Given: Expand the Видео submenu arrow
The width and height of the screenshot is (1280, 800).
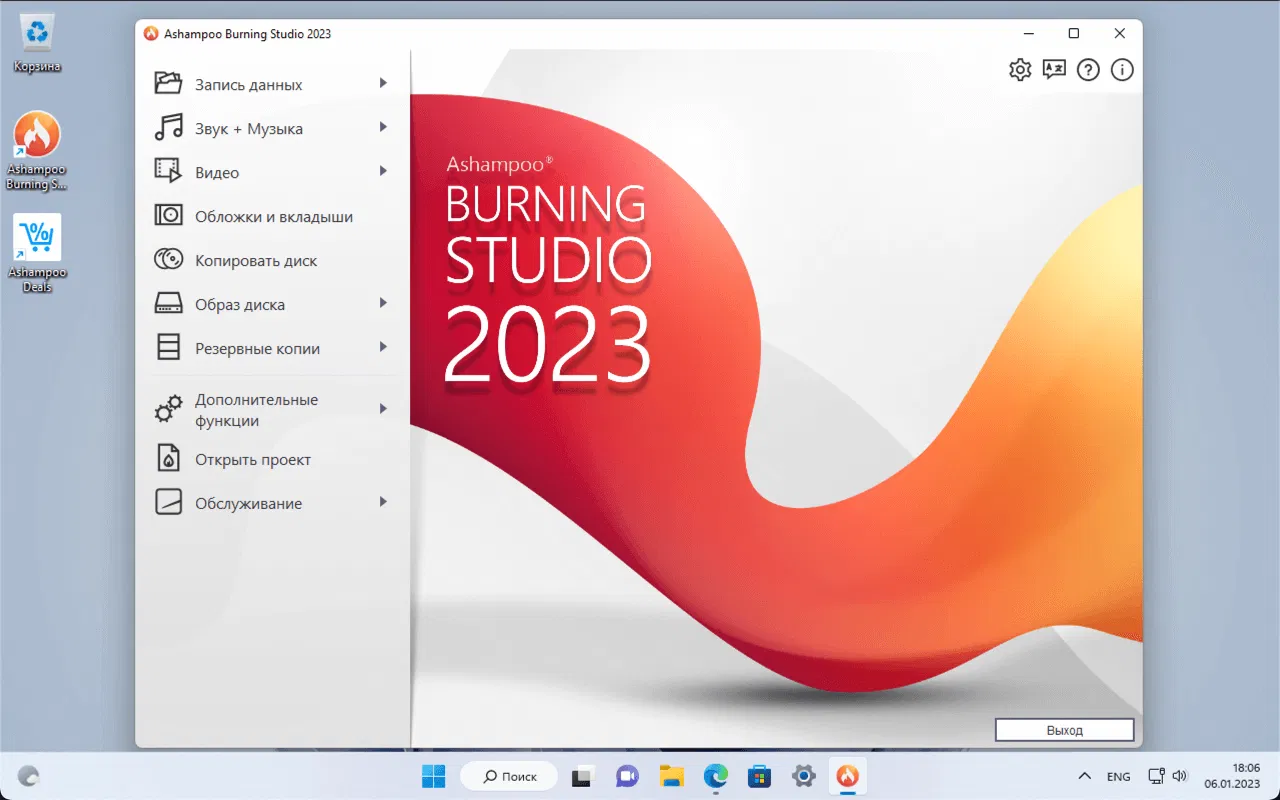Looking at the screenshot, I should tap(383, 171).
